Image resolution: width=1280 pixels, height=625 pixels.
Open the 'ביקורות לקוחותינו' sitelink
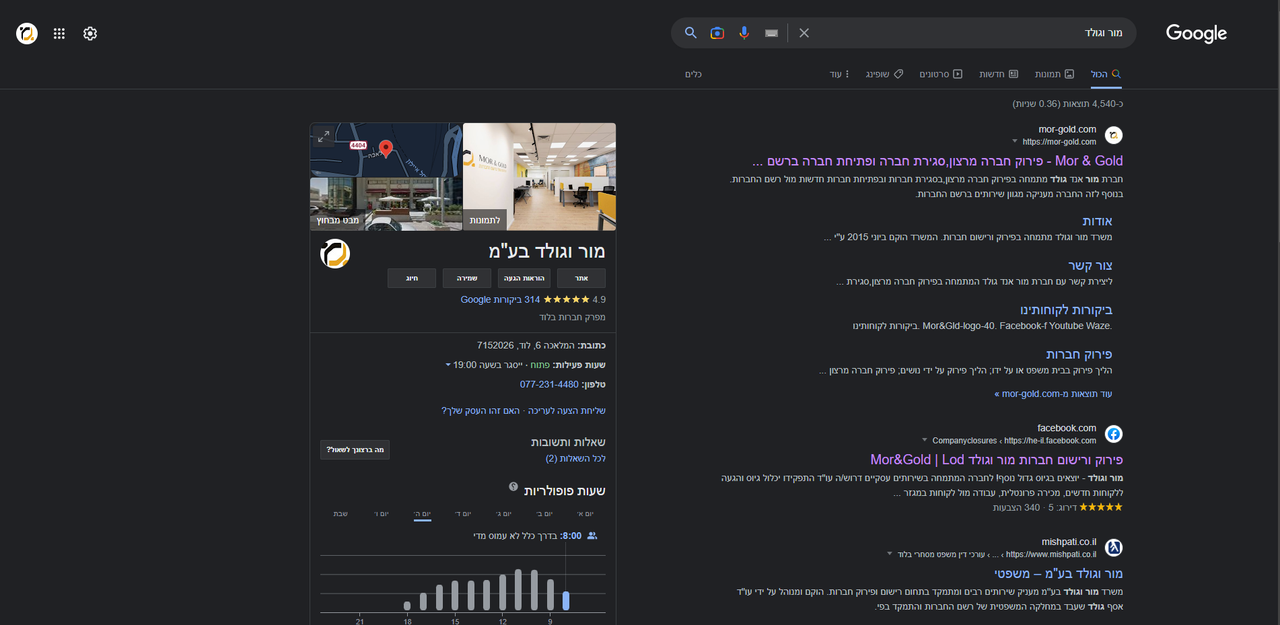[1066, 310]
